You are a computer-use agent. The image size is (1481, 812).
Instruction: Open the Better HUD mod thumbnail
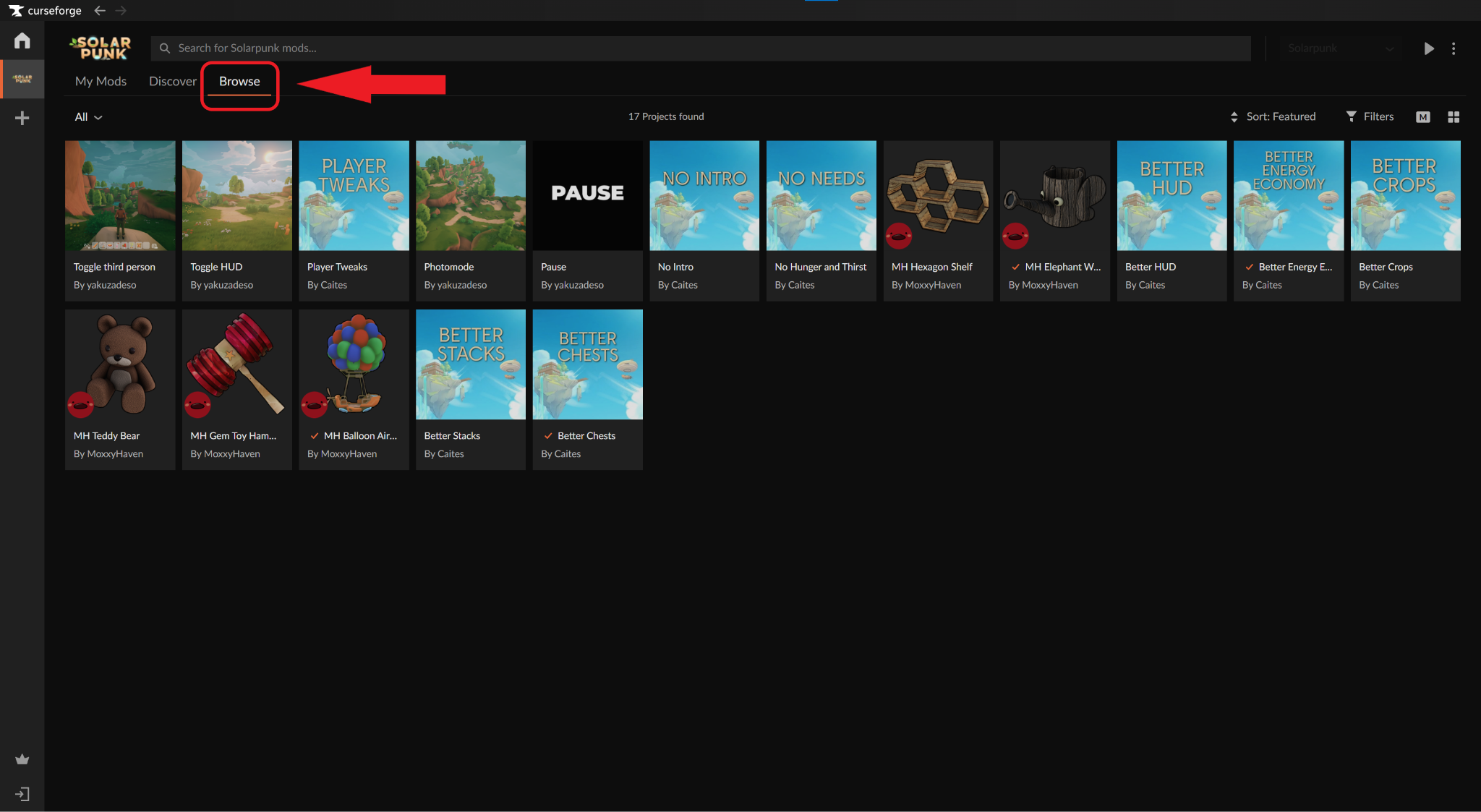coord(1171,195)
